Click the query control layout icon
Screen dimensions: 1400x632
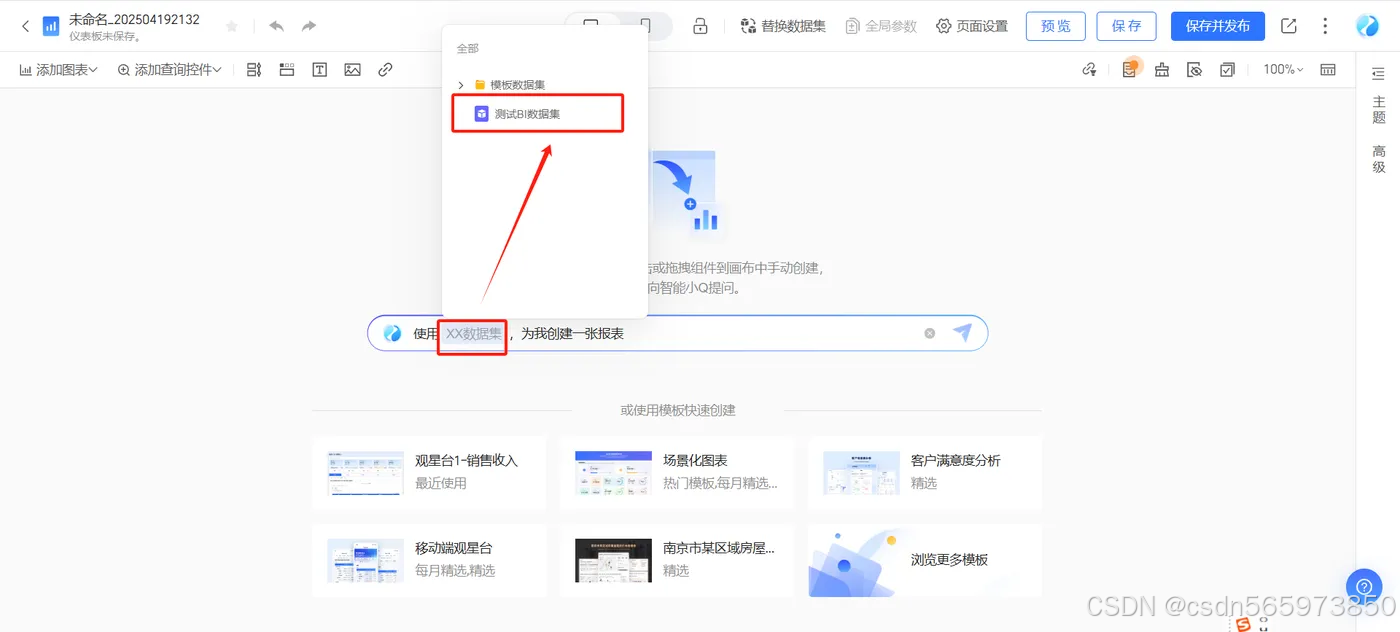(x=253, y=69)
